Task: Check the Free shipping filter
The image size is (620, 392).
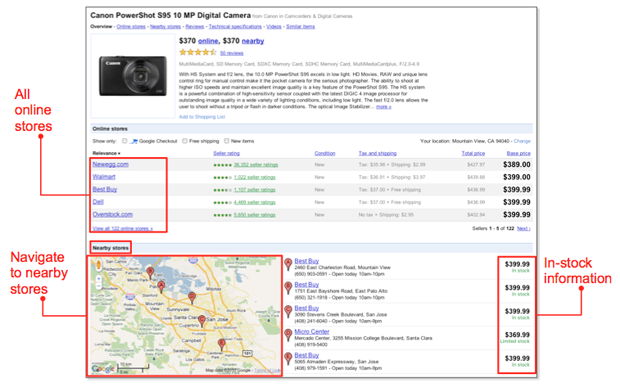Action: pos(185,141)
